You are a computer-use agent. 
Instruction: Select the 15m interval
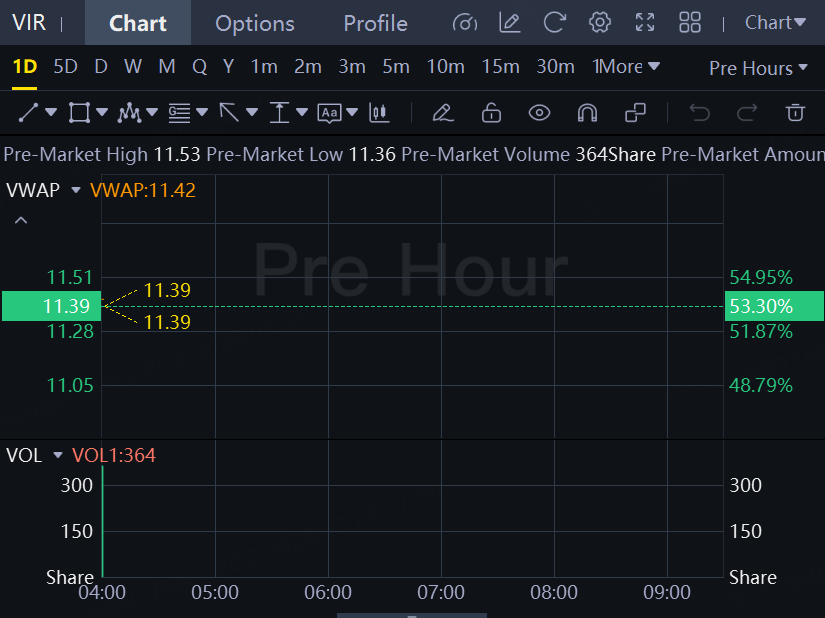[500, 67]
